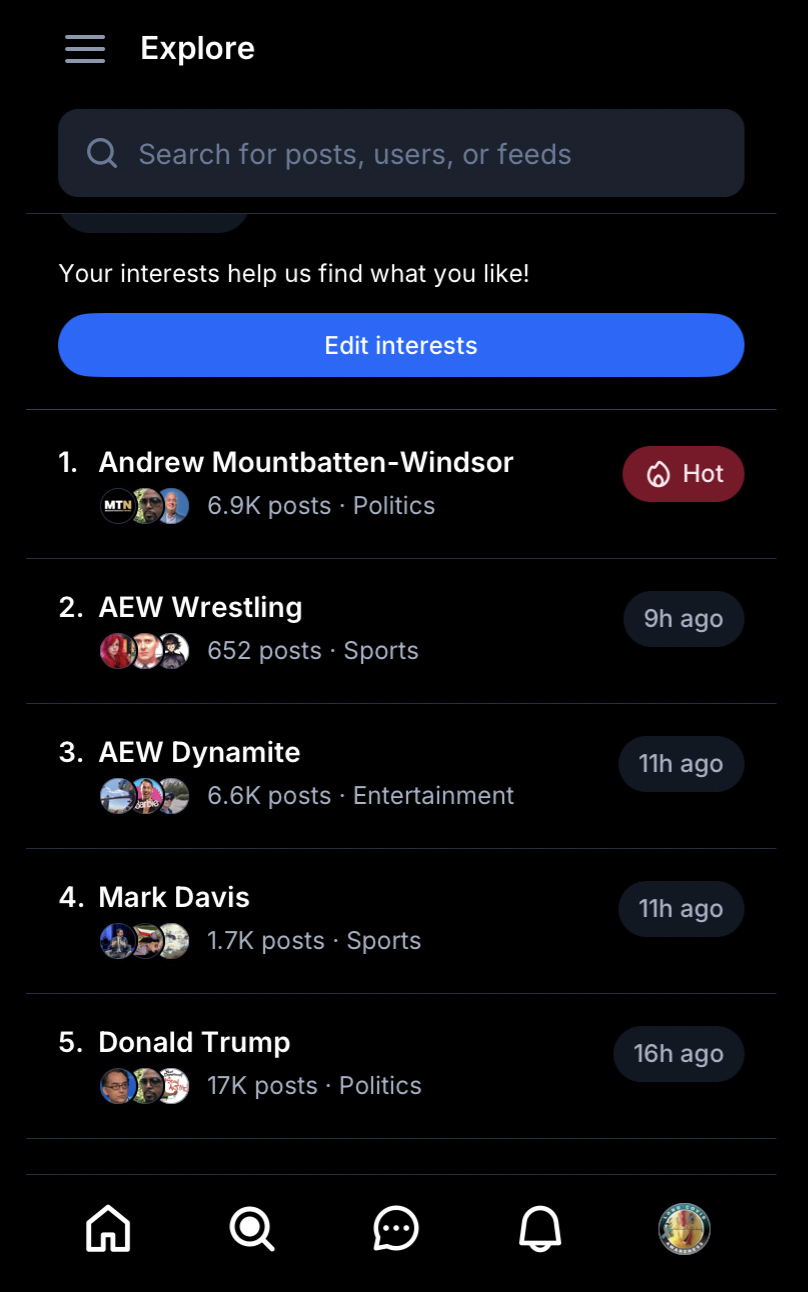
Task: Click the avatar group under AEW Wrestling
Action: [x=145, y=651]
